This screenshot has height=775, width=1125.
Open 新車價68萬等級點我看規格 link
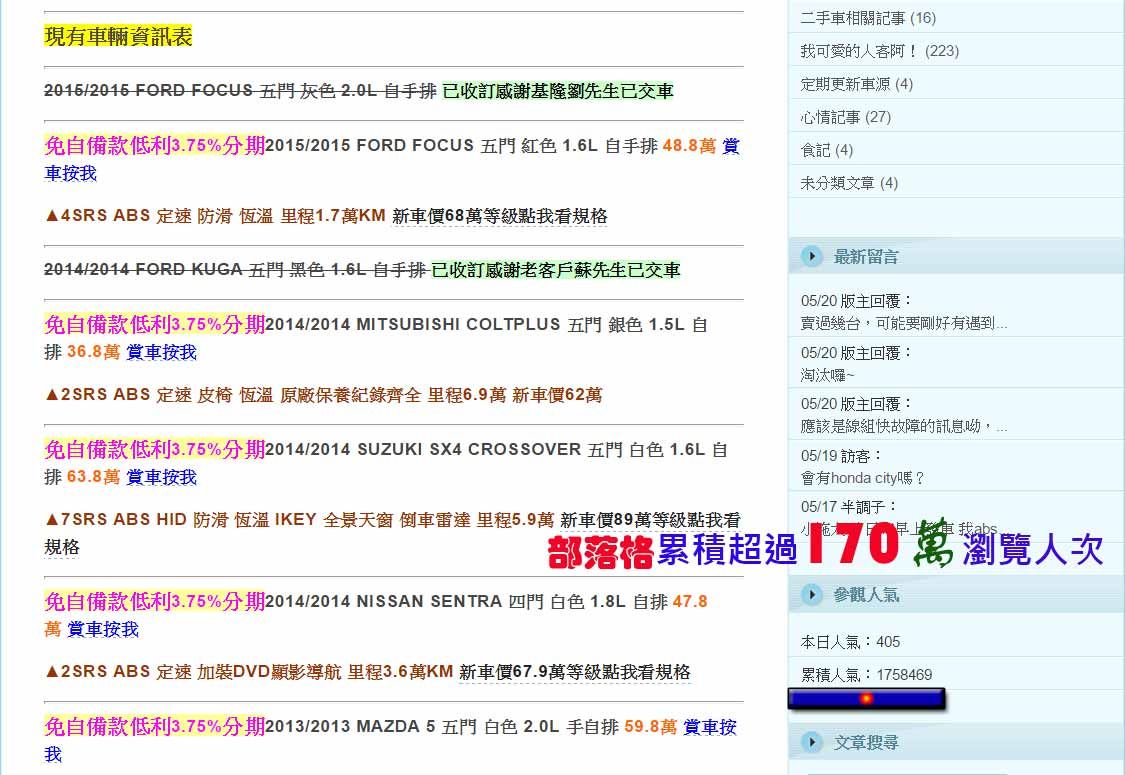[x=499, y=216]
